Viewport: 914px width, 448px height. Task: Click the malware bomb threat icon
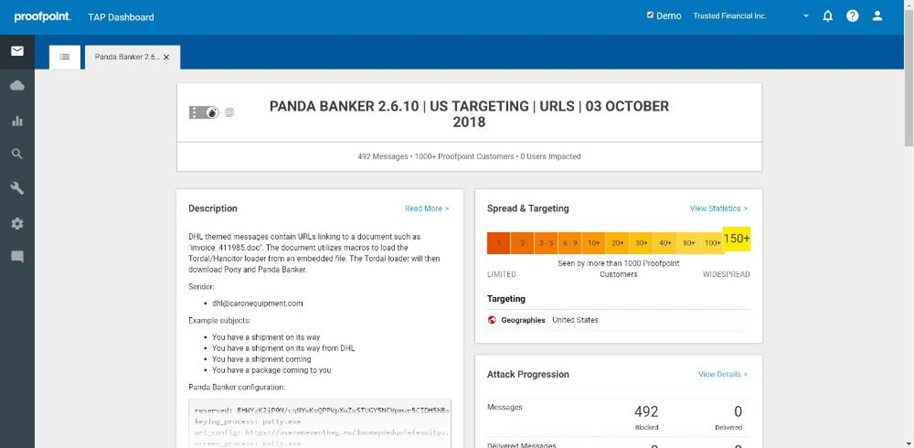[213, 112]
